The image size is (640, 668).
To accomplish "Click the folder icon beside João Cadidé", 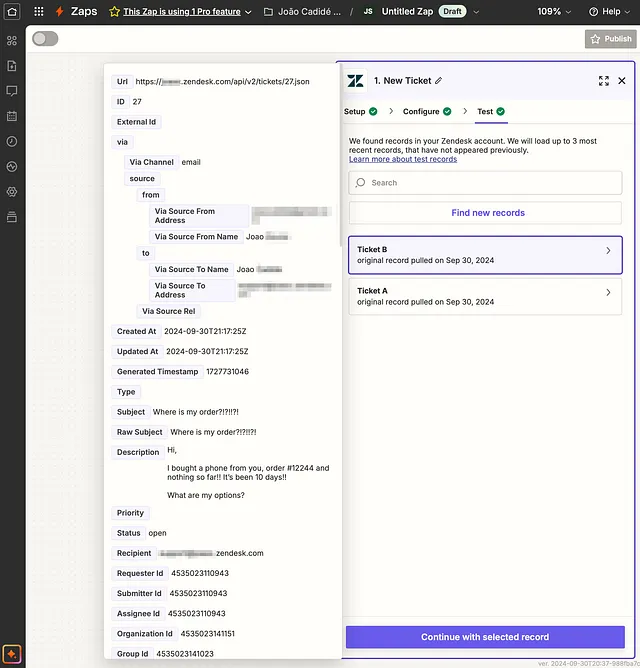I will point(268,12).
